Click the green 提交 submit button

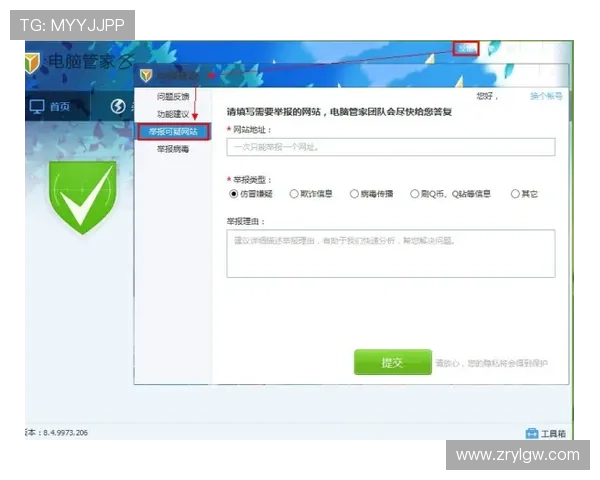[x=393, y=362]
